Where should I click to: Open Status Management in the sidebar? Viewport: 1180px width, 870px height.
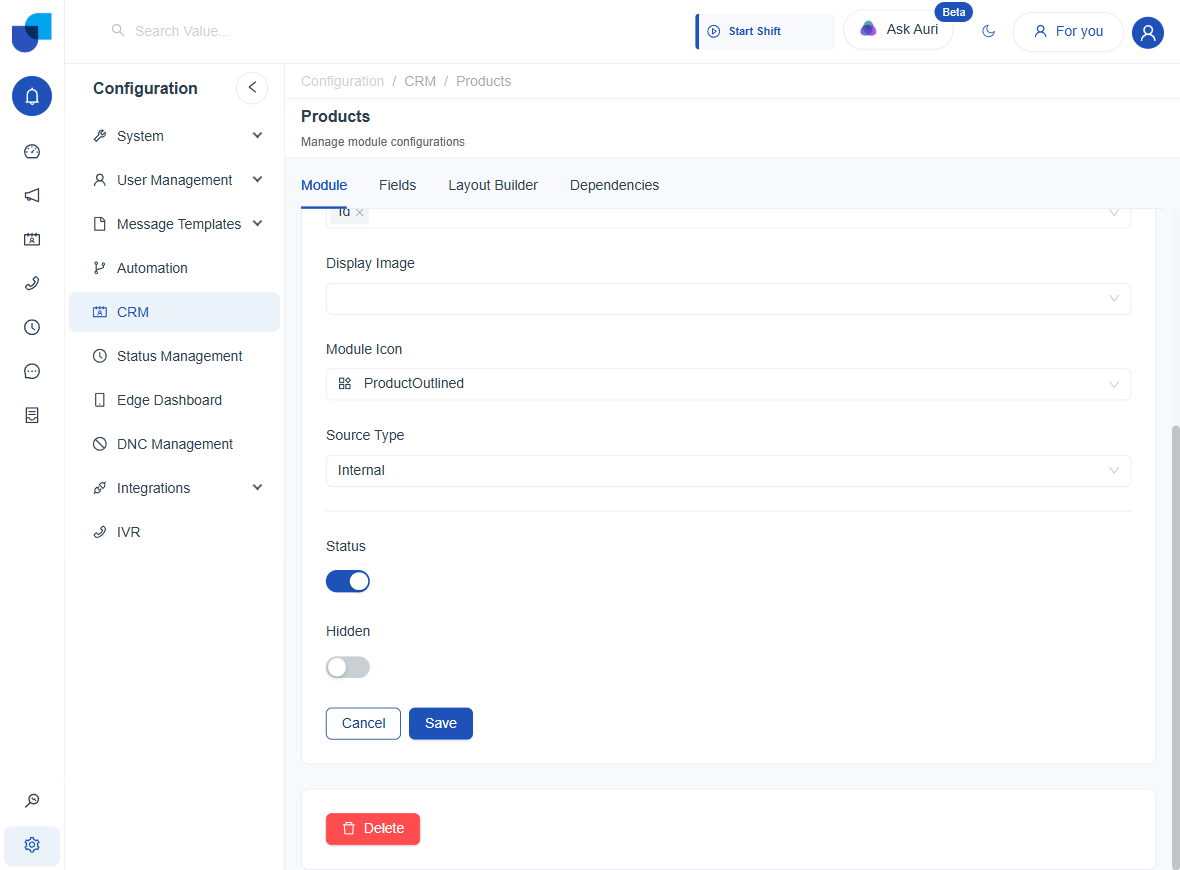click(x=175, y=356)
